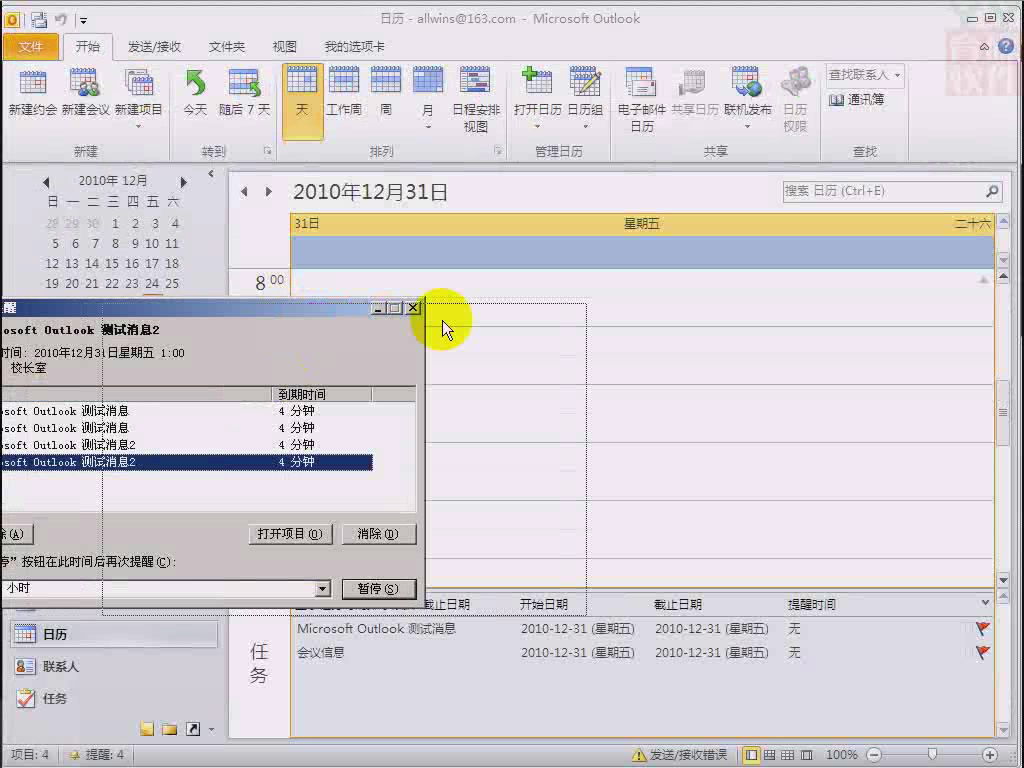Open the Customize Quick Access Toolbar dropdown
The width and height of the screenshot is (1024, 768).
[83, 20]
